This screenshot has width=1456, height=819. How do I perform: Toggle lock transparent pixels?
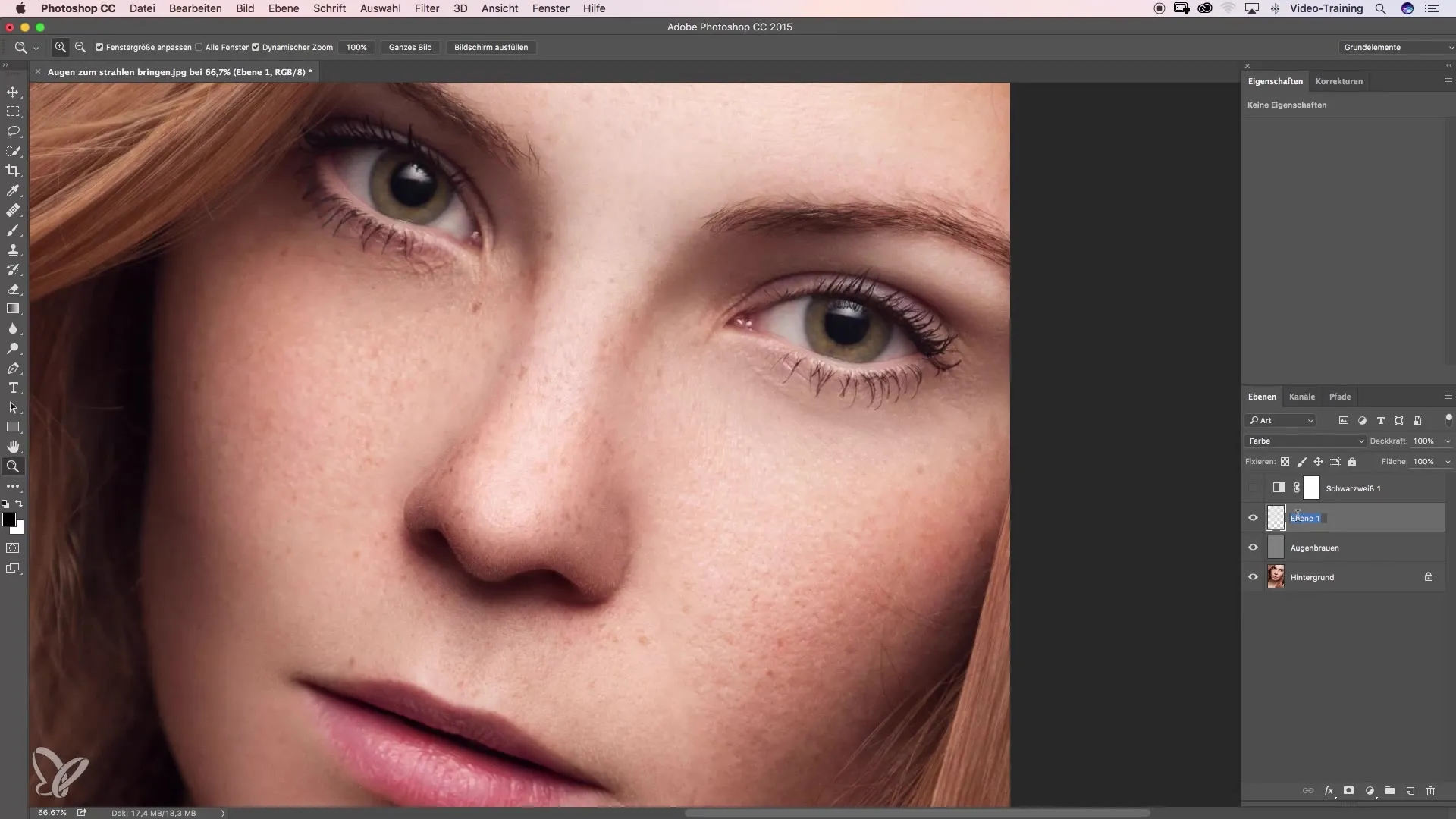click(x=1285, y=462)
